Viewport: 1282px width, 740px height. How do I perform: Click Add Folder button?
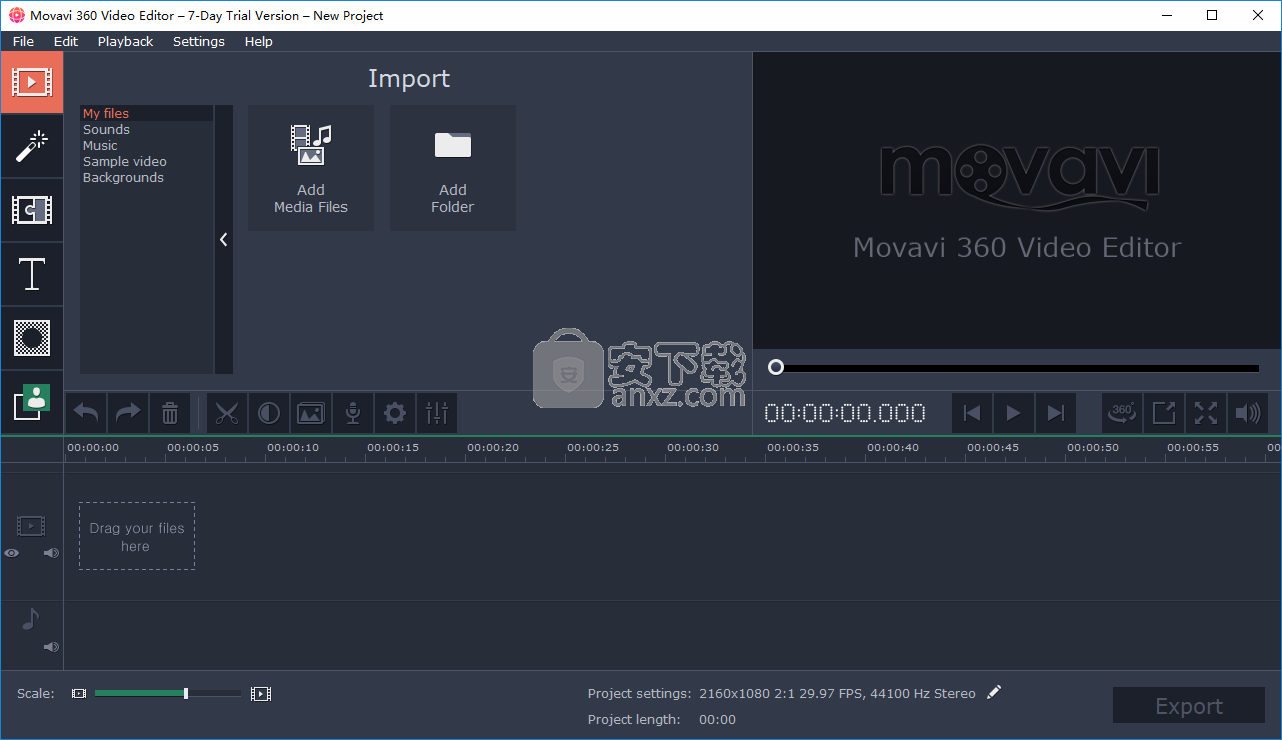tap(453, 168)
